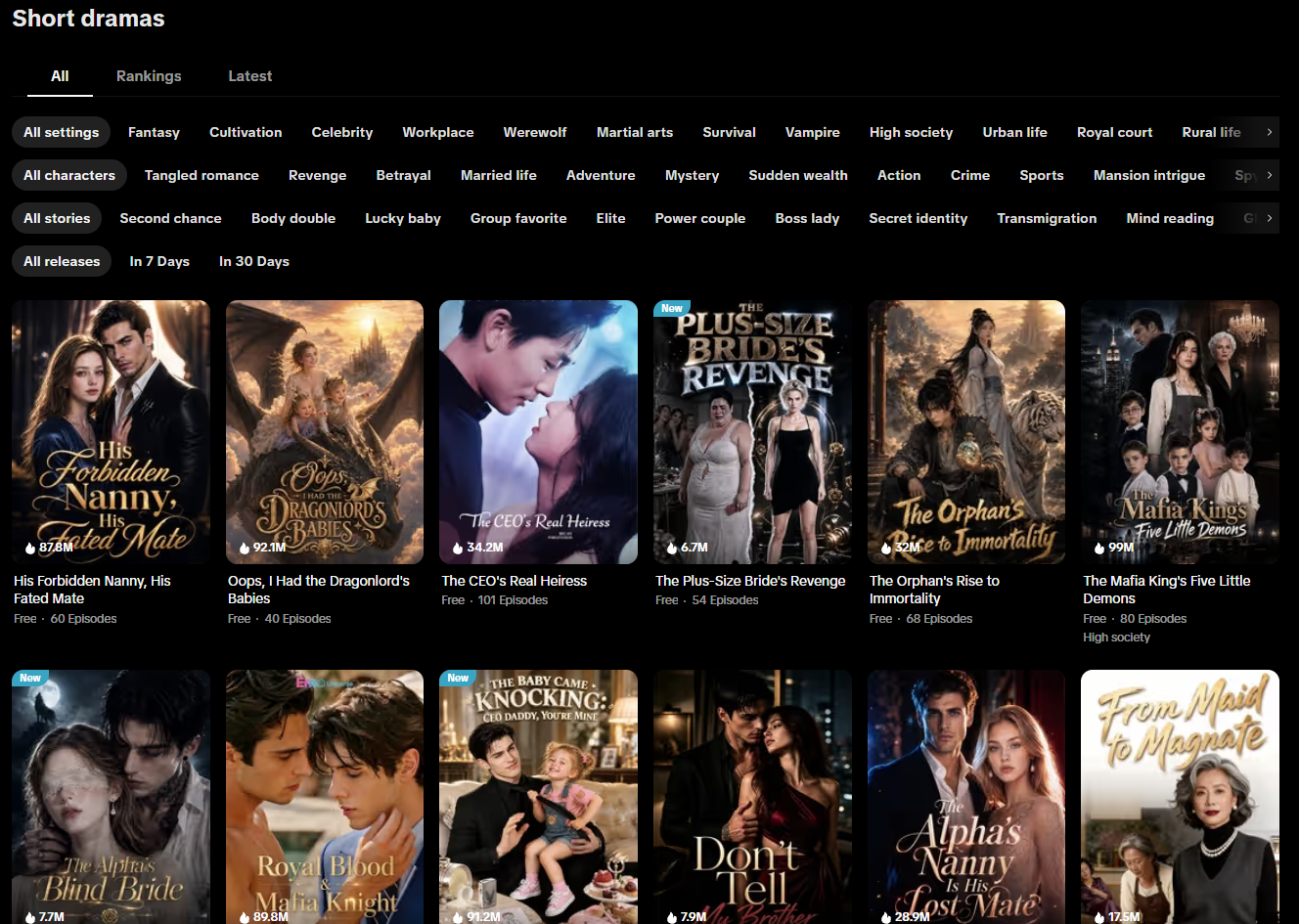Switch to the All tab
This screenshot has height=924, width=1299.
tap(60, 76)
